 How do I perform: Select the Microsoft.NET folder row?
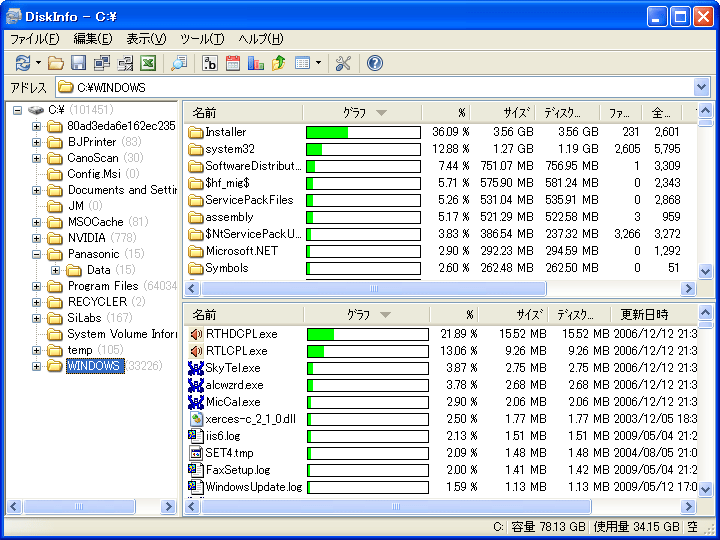(x=439, y=251)
